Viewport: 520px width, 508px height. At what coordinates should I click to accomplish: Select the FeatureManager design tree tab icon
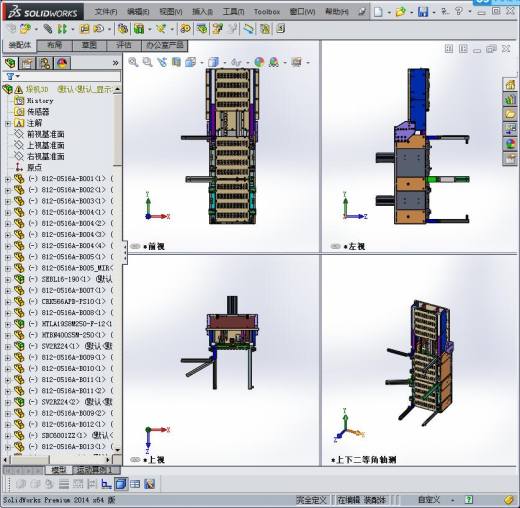pyautogui.click(x=11, y=63)
